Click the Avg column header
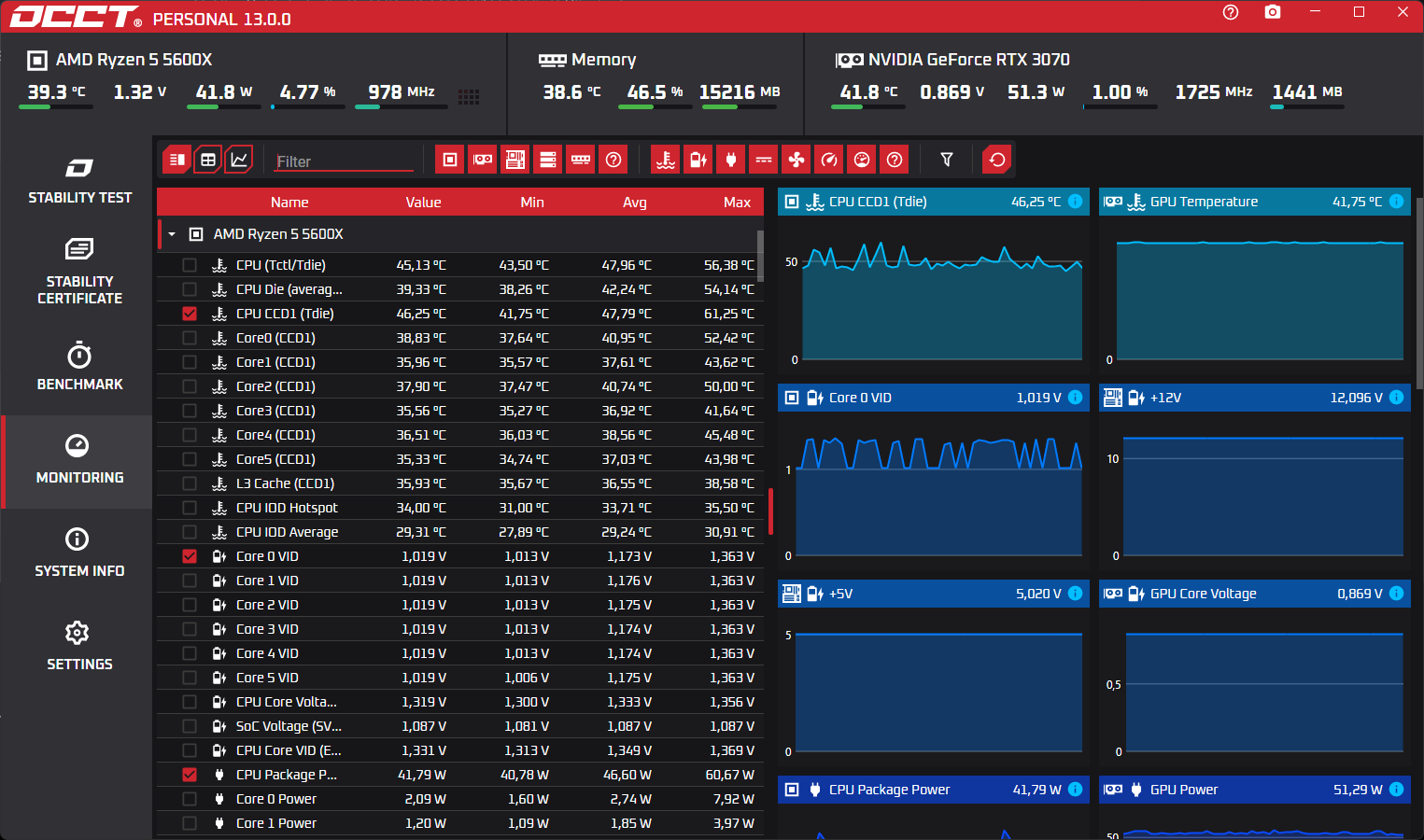This screenshot has height=840, width=1424. pyautogui.click(x=634, y=203)
